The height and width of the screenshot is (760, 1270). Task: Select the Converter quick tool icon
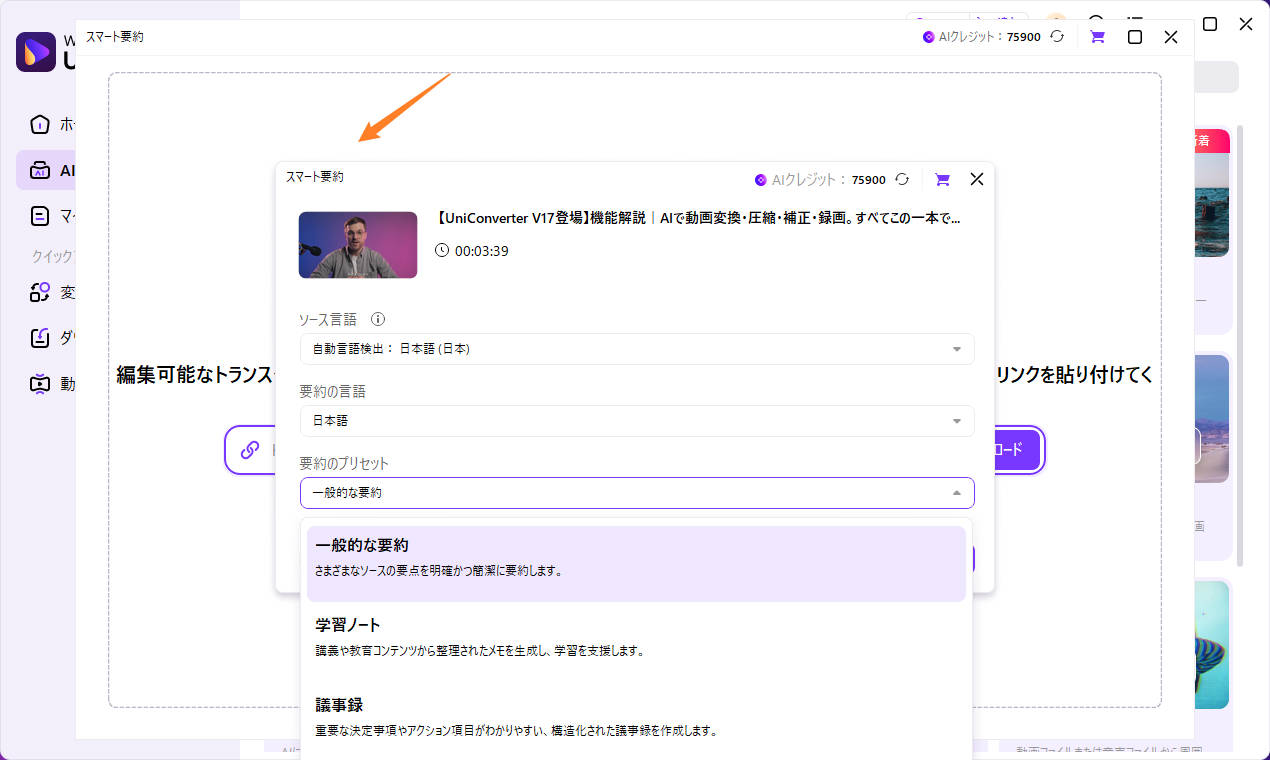(x=40, y=292)
